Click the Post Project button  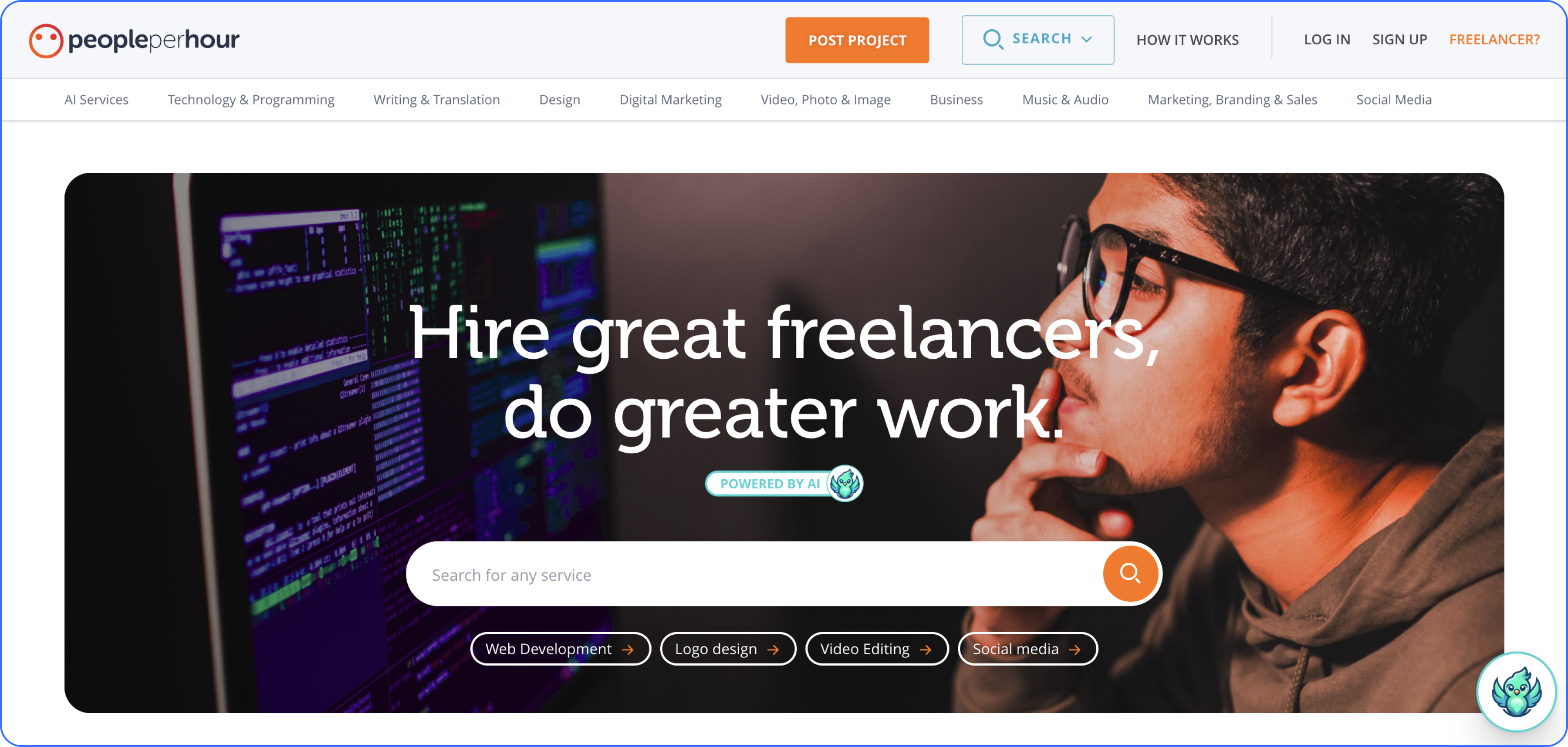click(856, 40)
